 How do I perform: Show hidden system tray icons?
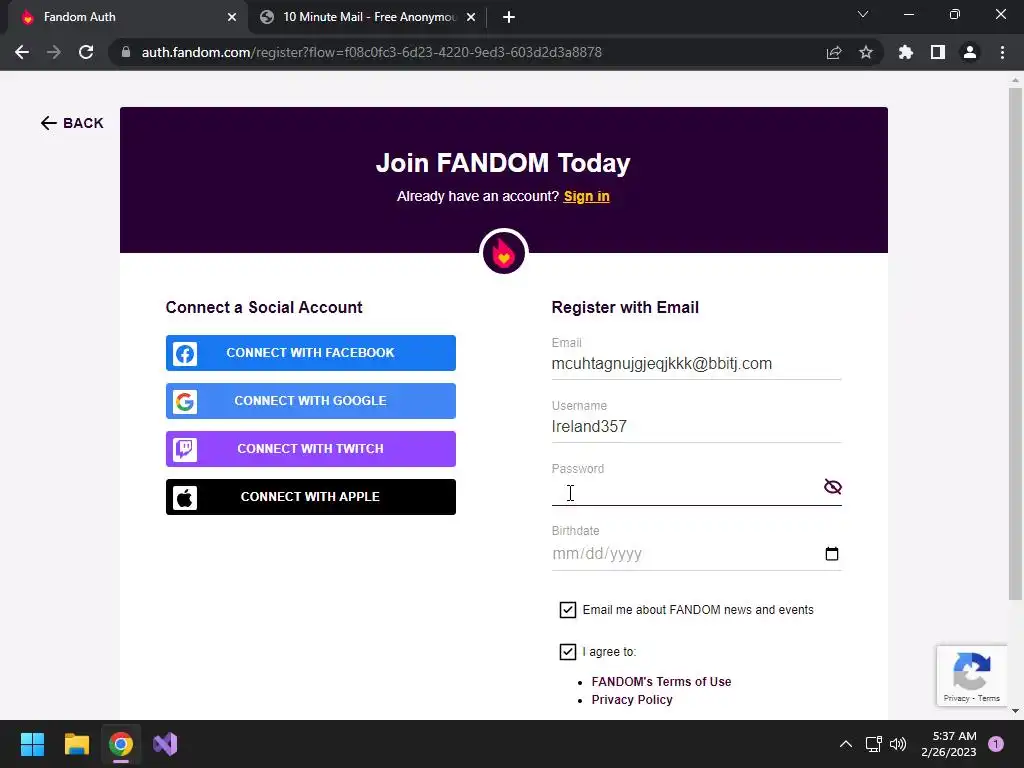pyautogui.click(x=846, y=744)
